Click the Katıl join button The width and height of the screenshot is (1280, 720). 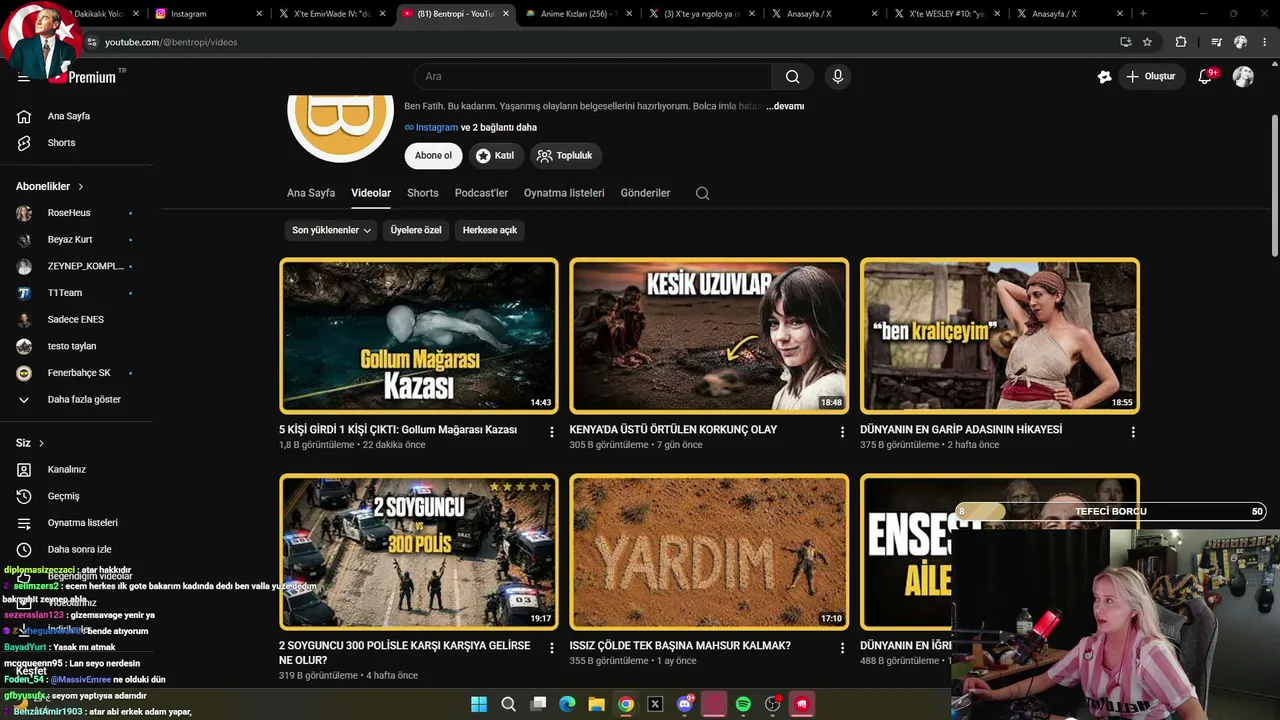pyautogui.click(x=495, y=155)
